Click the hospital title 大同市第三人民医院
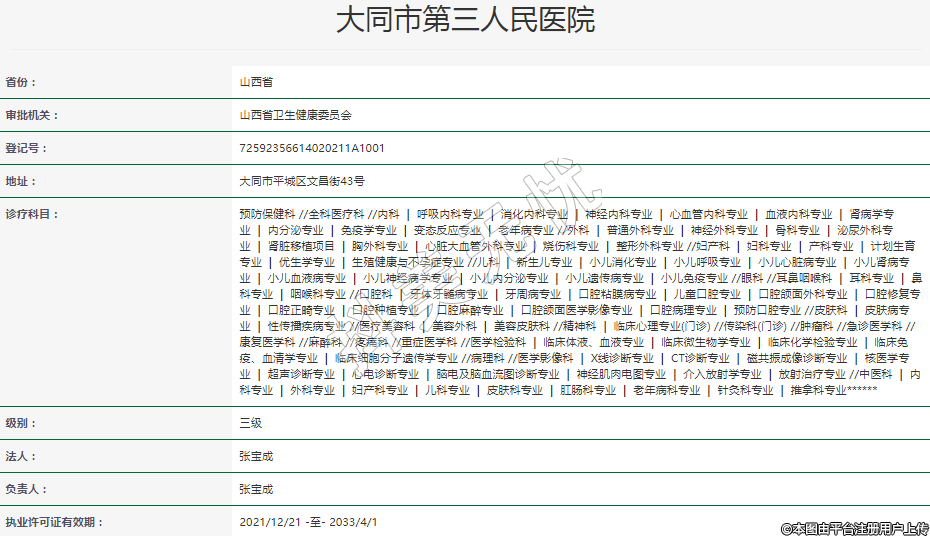The width and height of the screenshot is (930, 536). pos(465,19)
